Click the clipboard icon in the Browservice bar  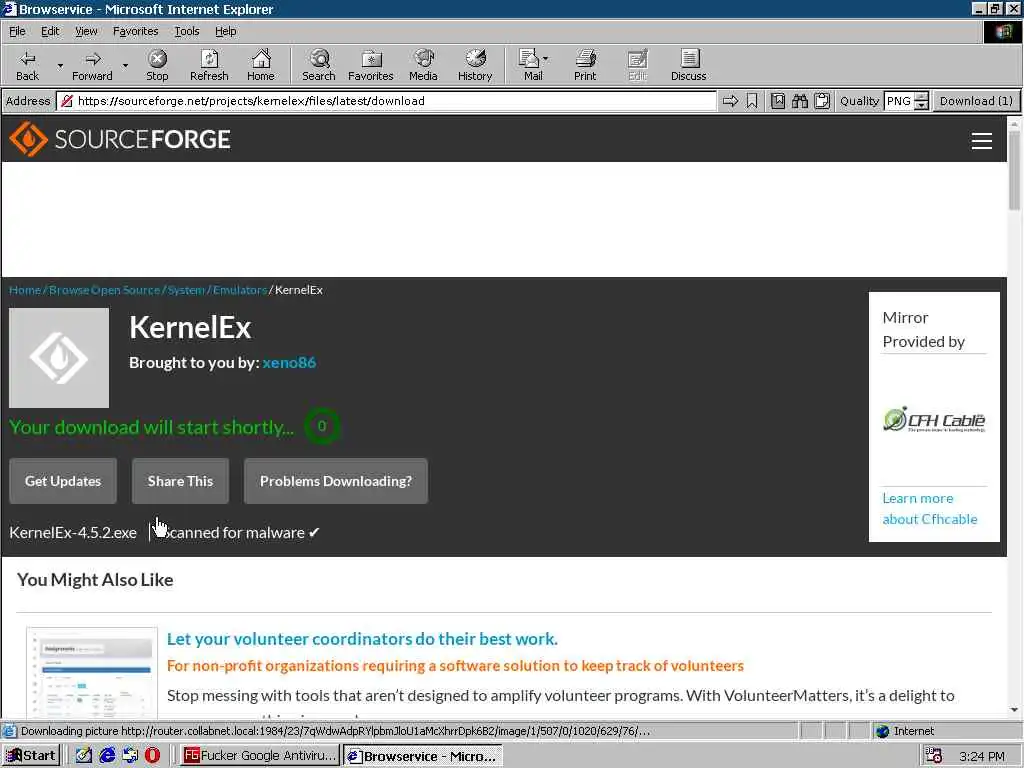(822, 101)
